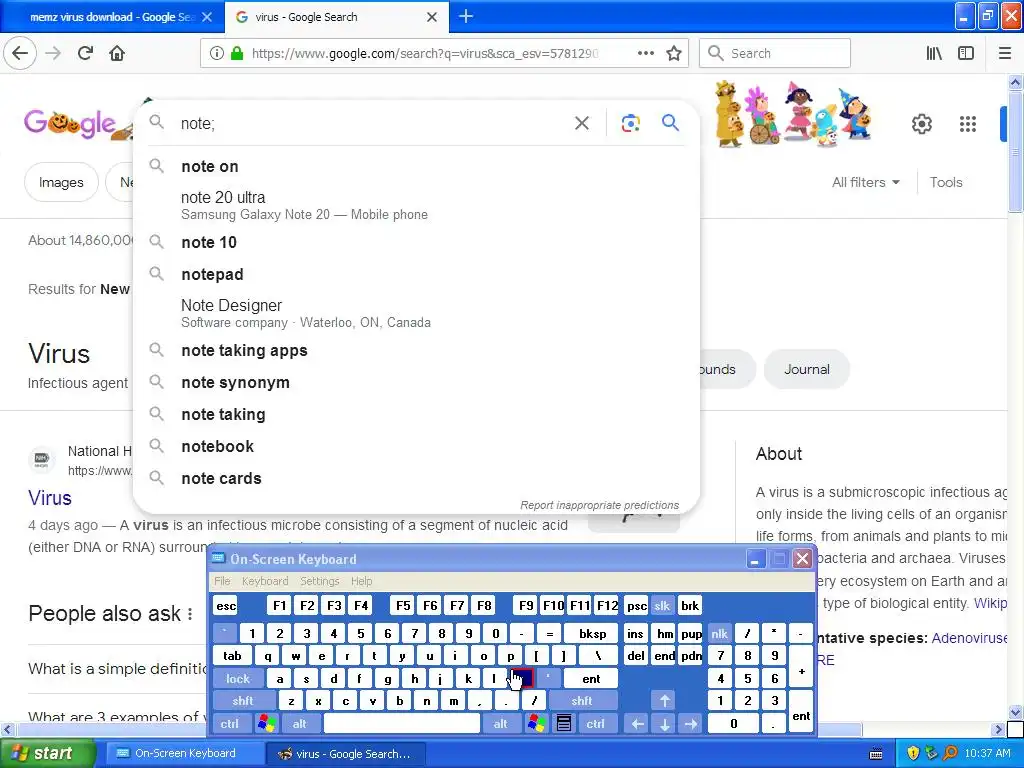The width and height of the screenshot is (1024, 768).
Task: Reload the page with the refresh icon
Action: pyautogui.click(x=86, y=53)
